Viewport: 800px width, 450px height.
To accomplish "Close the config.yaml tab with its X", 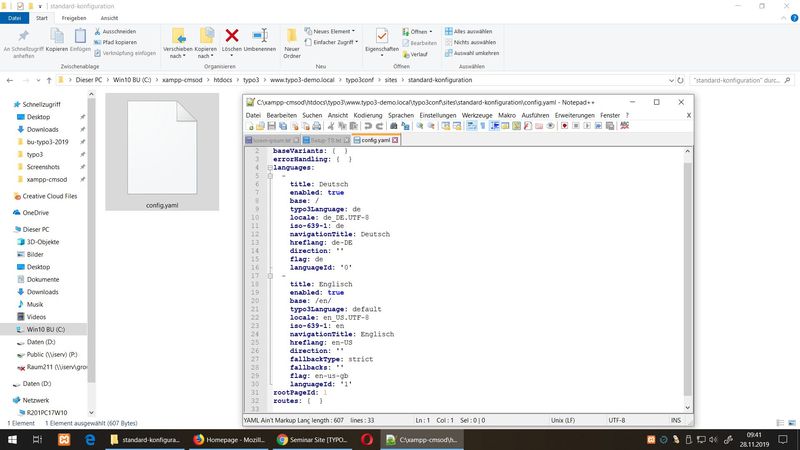I will point(395,140).
